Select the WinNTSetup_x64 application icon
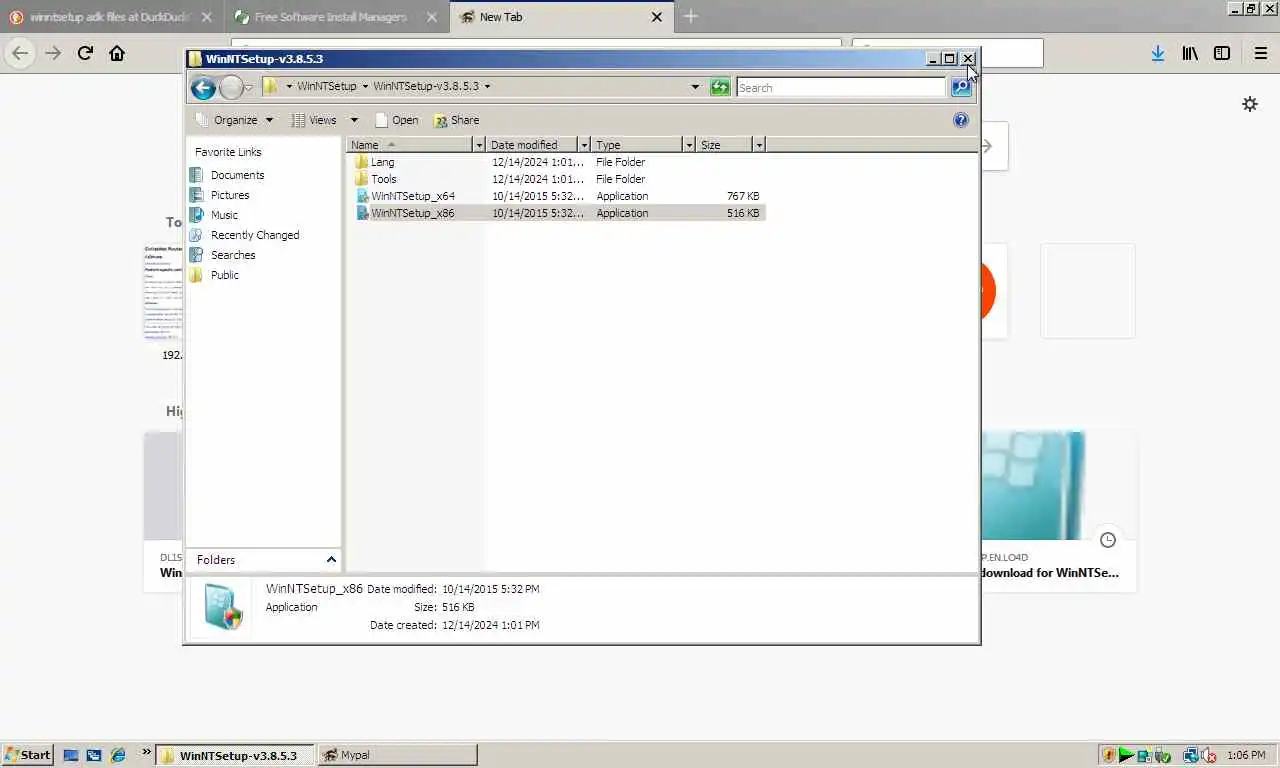 pos(362,196)
